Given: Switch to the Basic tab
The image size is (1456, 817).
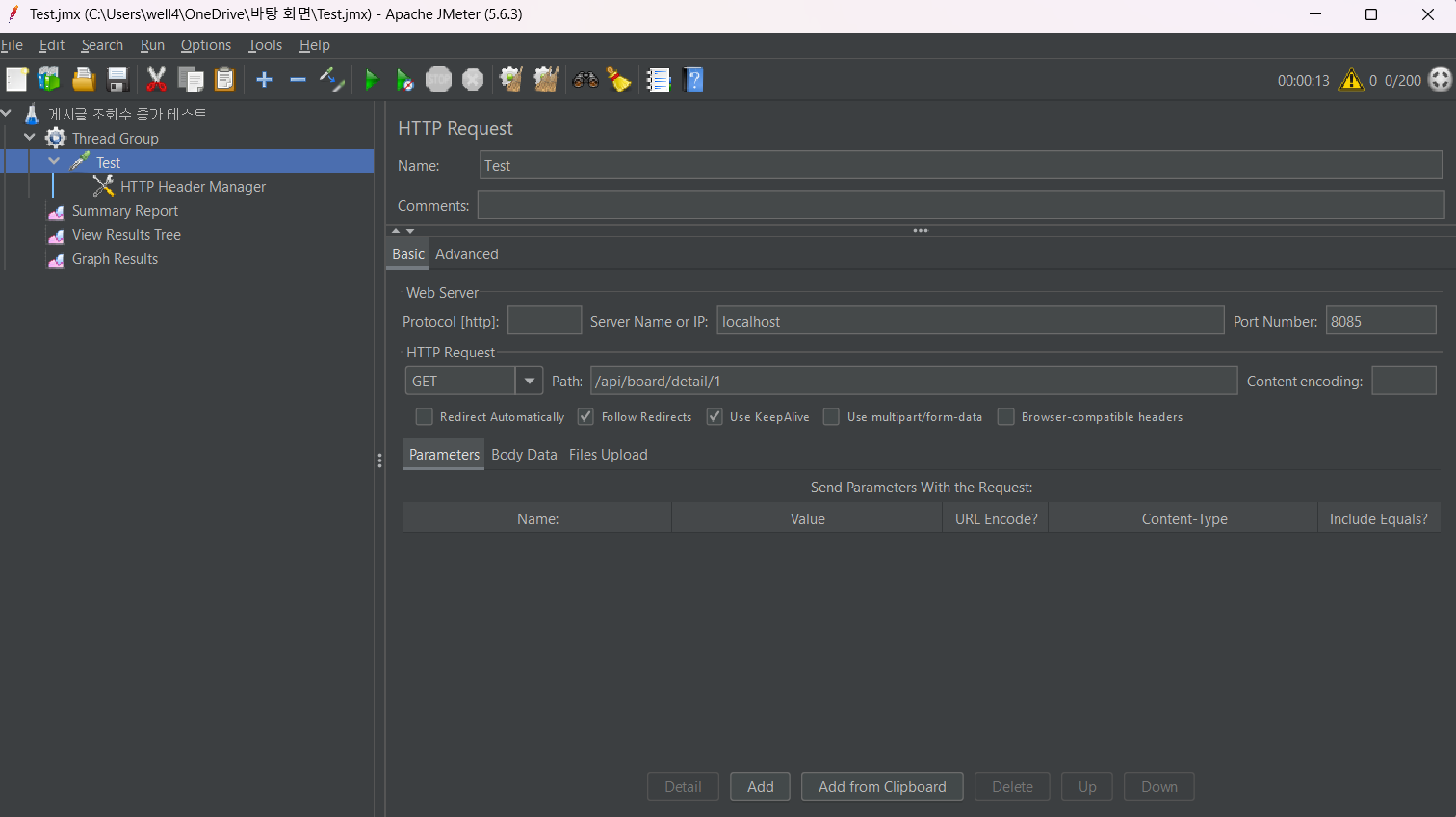Looking at the screenshot, I should click(x=408, y=254).
